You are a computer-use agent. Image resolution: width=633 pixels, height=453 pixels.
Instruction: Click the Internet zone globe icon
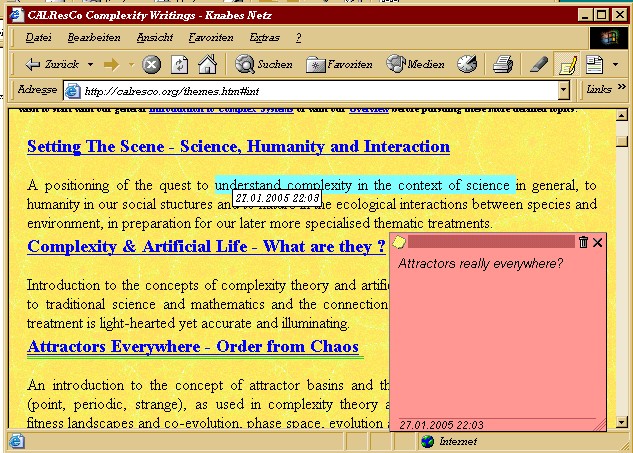[x=427, y=441]
